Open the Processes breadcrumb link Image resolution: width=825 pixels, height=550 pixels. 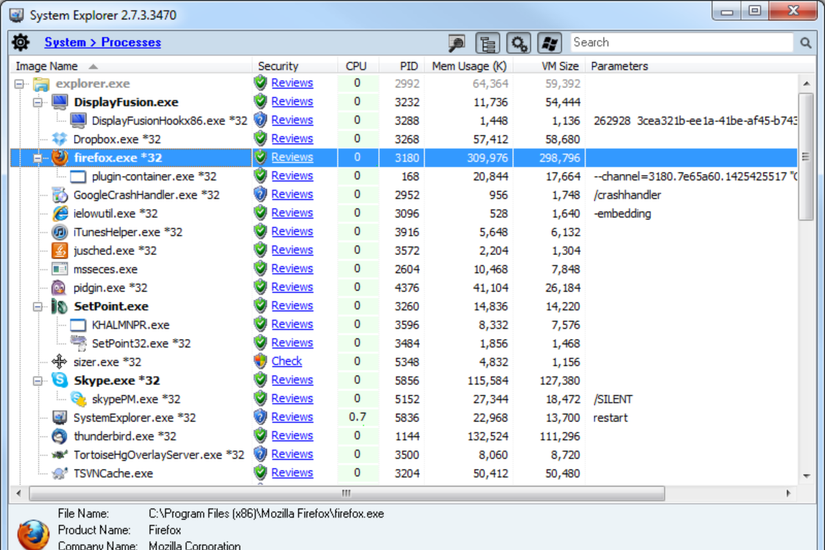(x=131, y=42)
